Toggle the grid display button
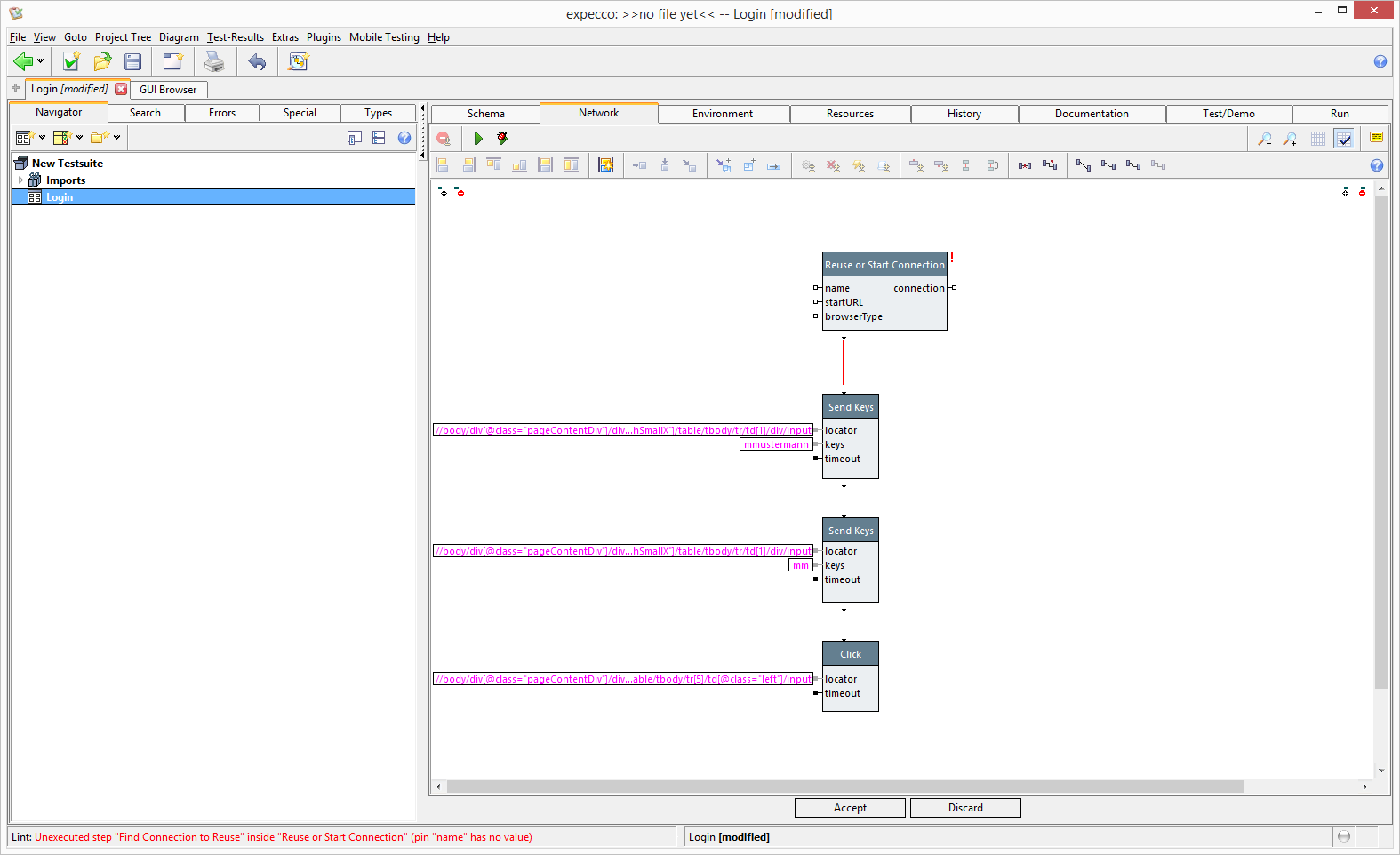The height and width of the screenshot is (855, 1400). (1318, 139)
